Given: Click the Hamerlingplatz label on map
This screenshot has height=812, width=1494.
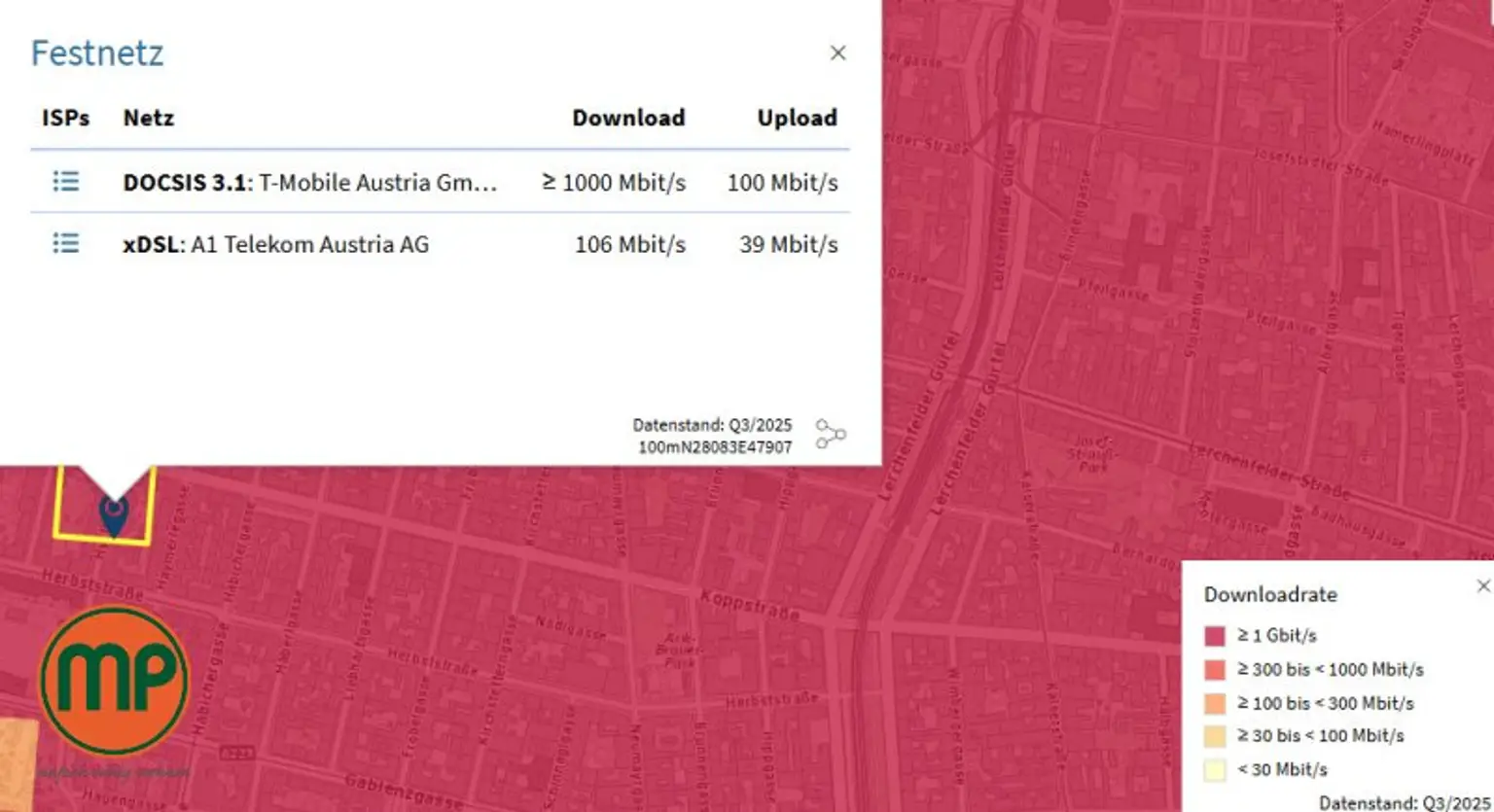Looking at the screenshot, I should 1423,142.
